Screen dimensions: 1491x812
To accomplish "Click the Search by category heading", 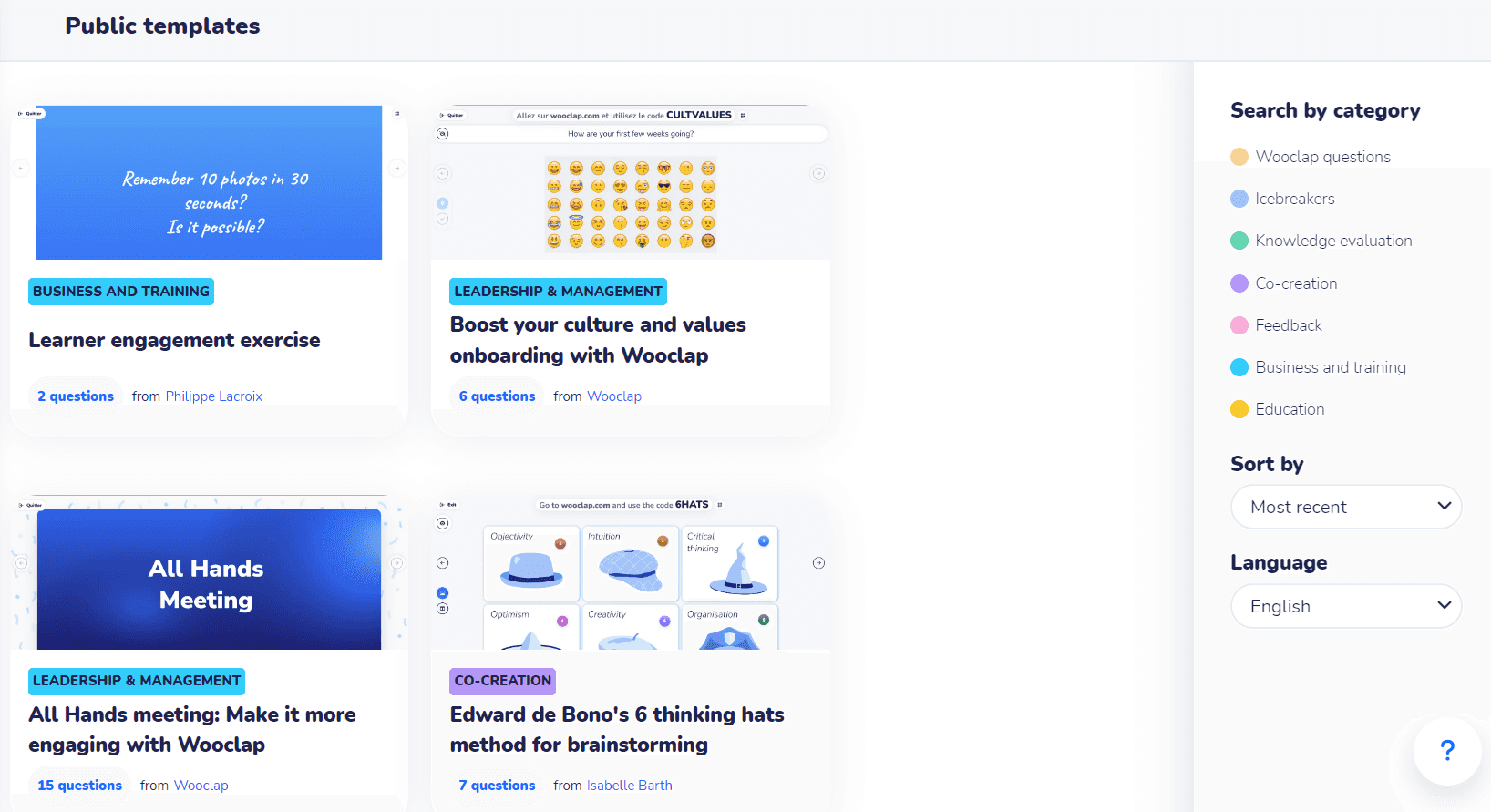I will click(x=1325, y=110).
